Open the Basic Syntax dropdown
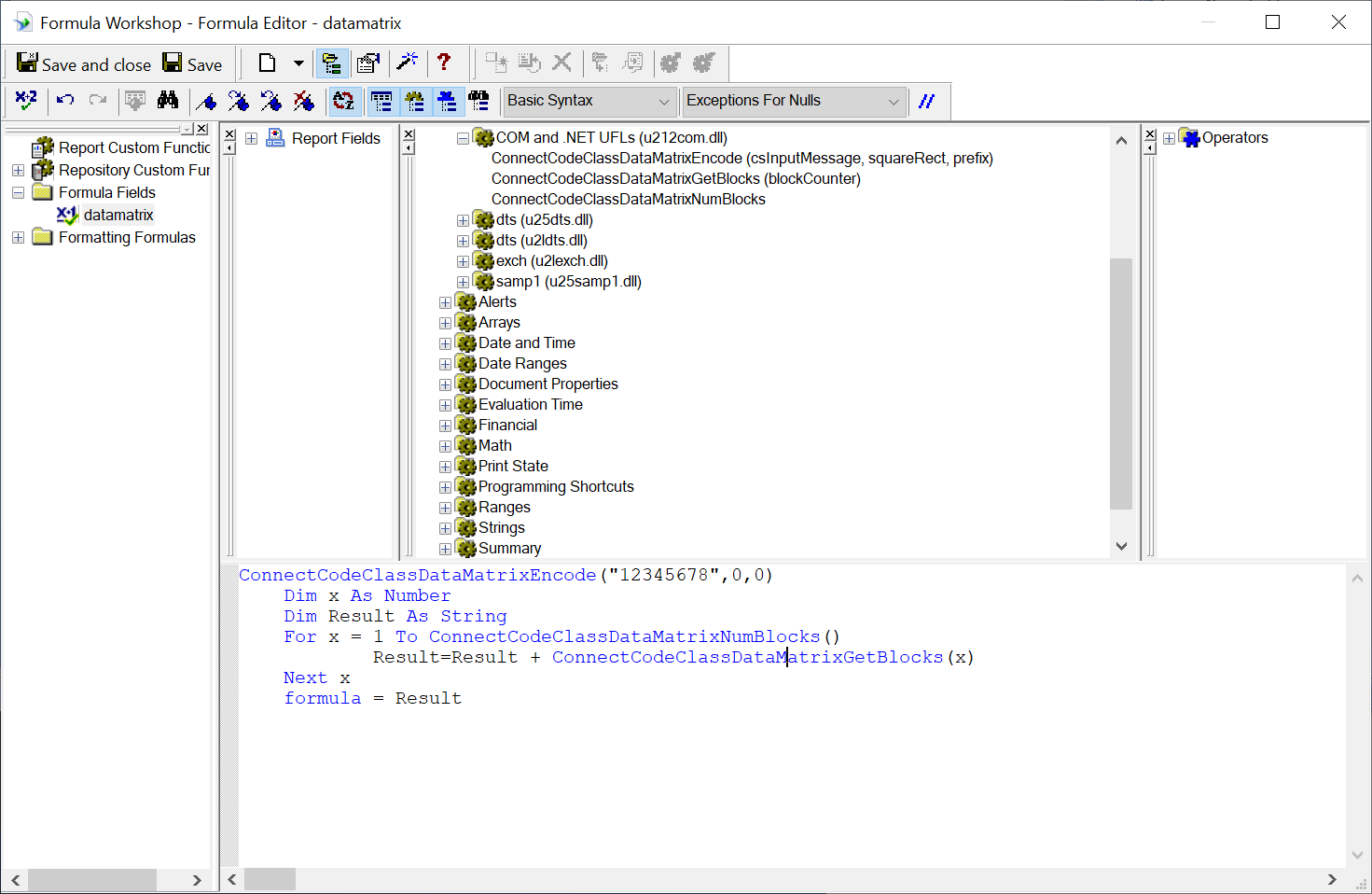 (589, 101)
